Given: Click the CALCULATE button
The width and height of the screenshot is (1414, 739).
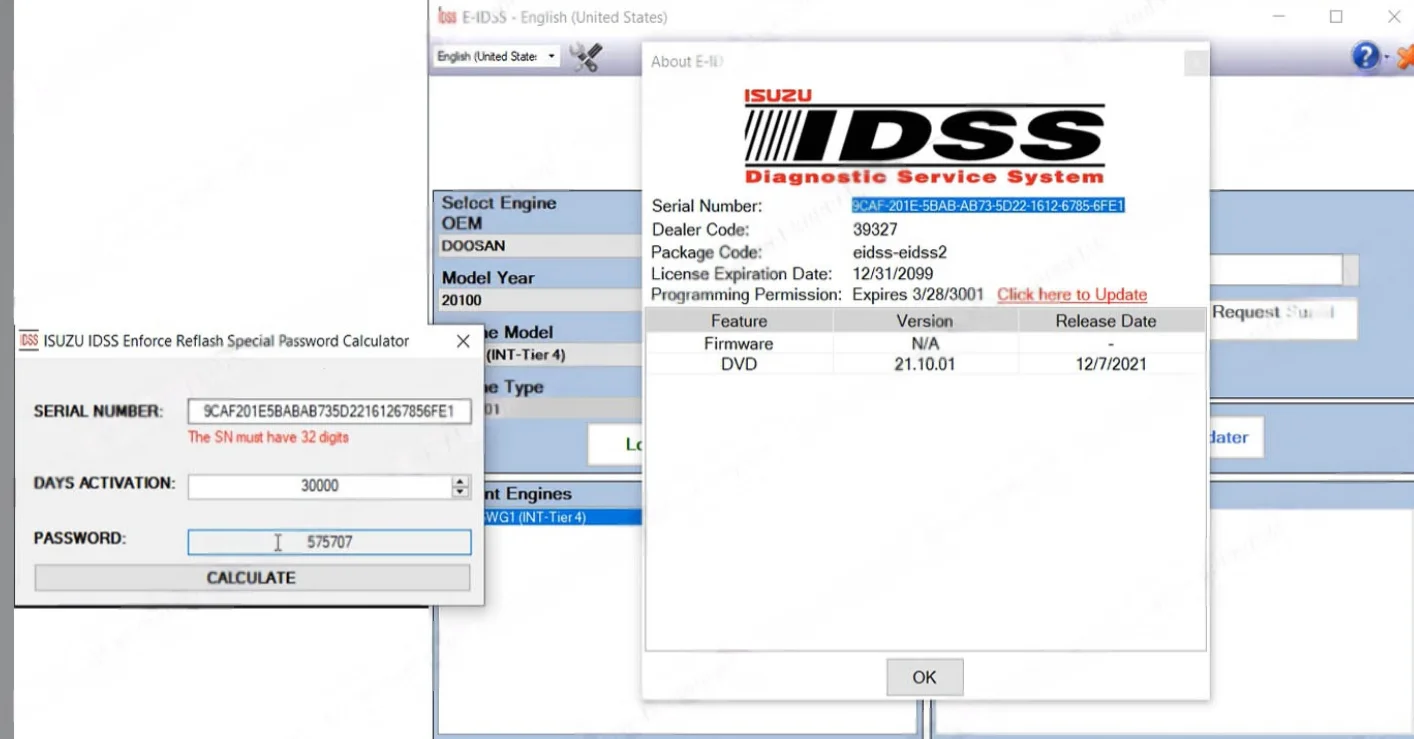Looking at the screenshot, I should 252,578.
